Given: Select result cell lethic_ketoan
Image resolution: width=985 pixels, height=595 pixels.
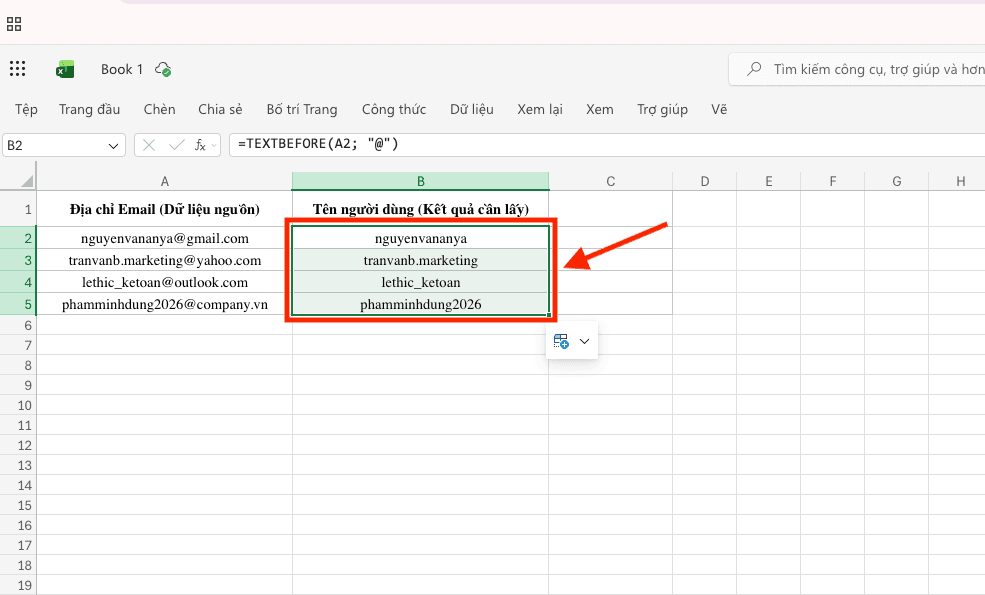Looking at the screenshot, I should [x=420, y=282].
